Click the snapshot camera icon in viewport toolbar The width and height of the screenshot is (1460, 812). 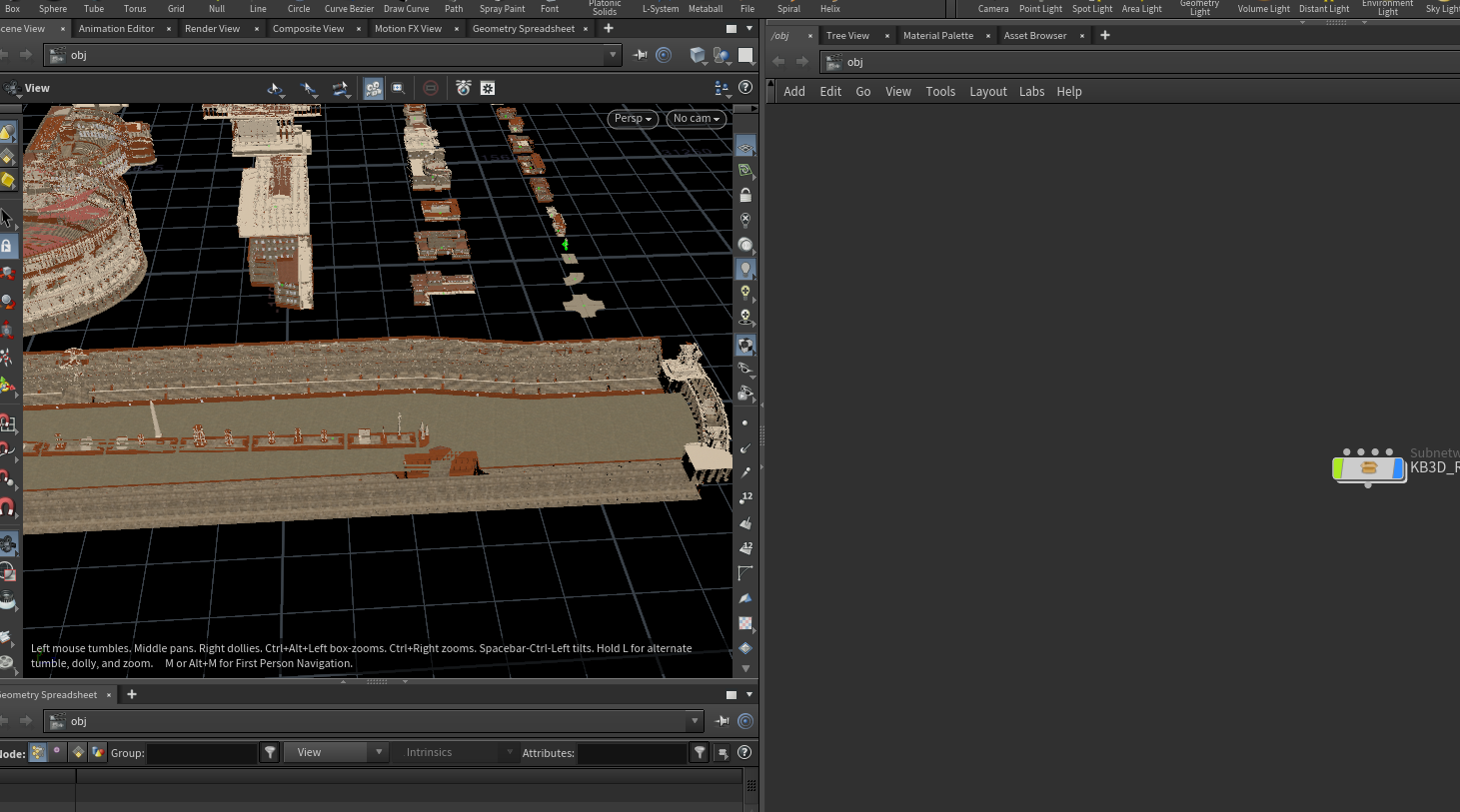coord(373,88)
